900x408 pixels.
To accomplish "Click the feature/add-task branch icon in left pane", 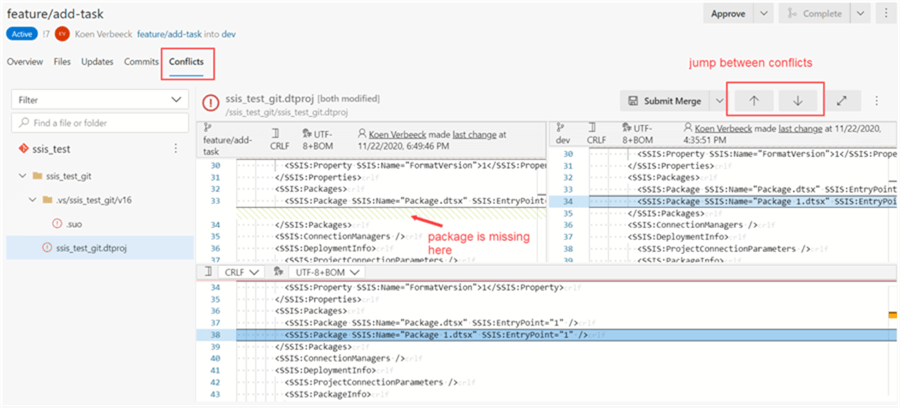I will [x=207, y=129].
